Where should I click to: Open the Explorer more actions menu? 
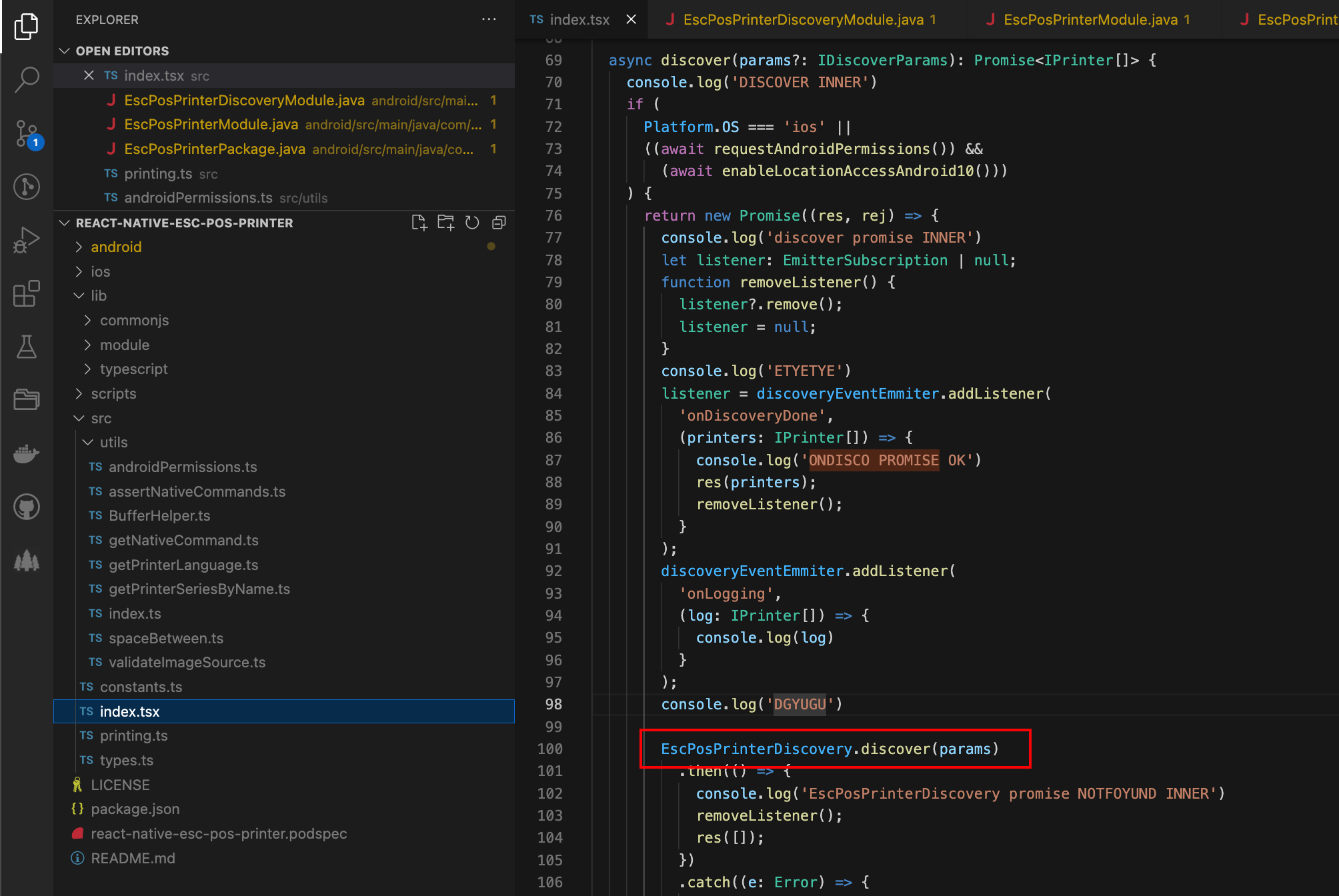click(x=489, y=20)
